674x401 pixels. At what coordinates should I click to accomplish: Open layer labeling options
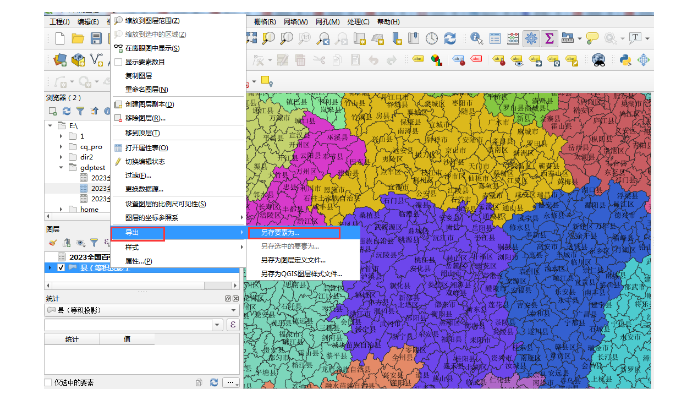tap(418, 60)
